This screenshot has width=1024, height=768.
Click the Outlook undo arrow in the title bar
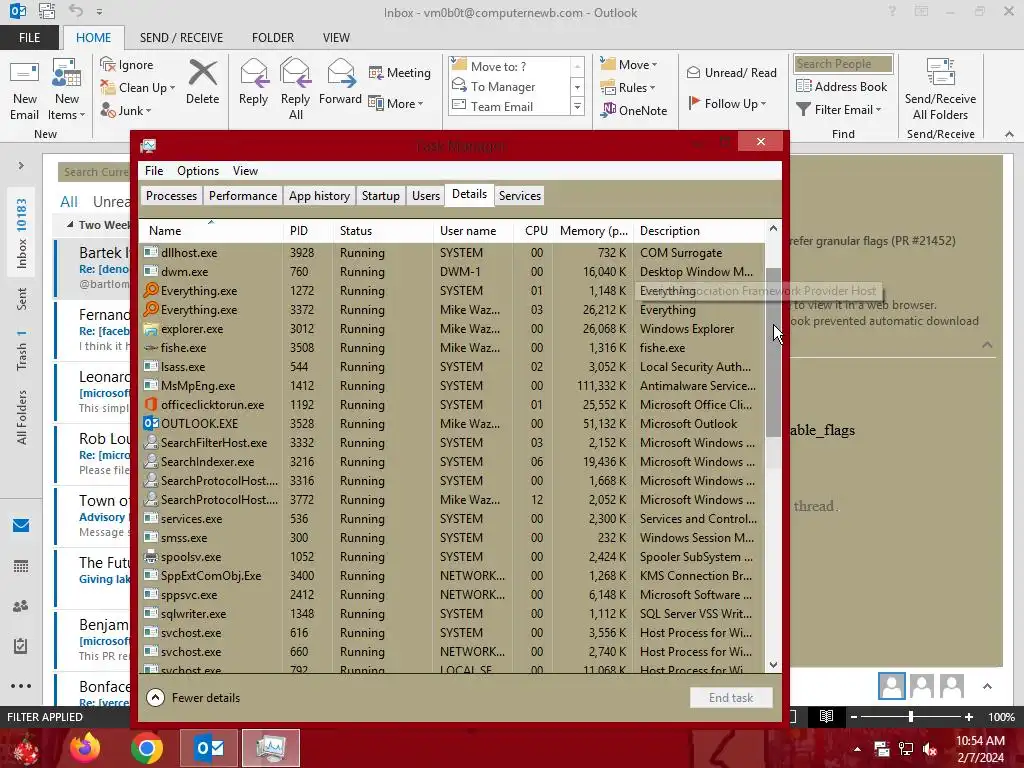76,11
